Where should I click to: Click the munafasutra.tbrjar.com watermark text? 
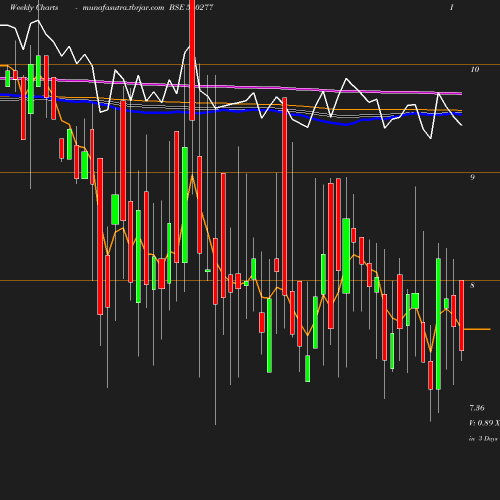tap(123, 7)
